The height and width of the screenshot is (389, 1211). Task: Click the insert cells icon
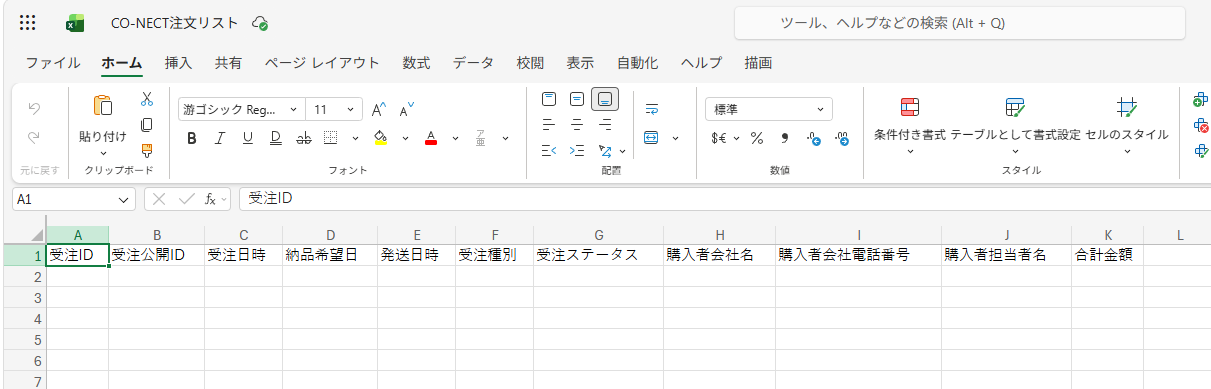coord(1201,99)
